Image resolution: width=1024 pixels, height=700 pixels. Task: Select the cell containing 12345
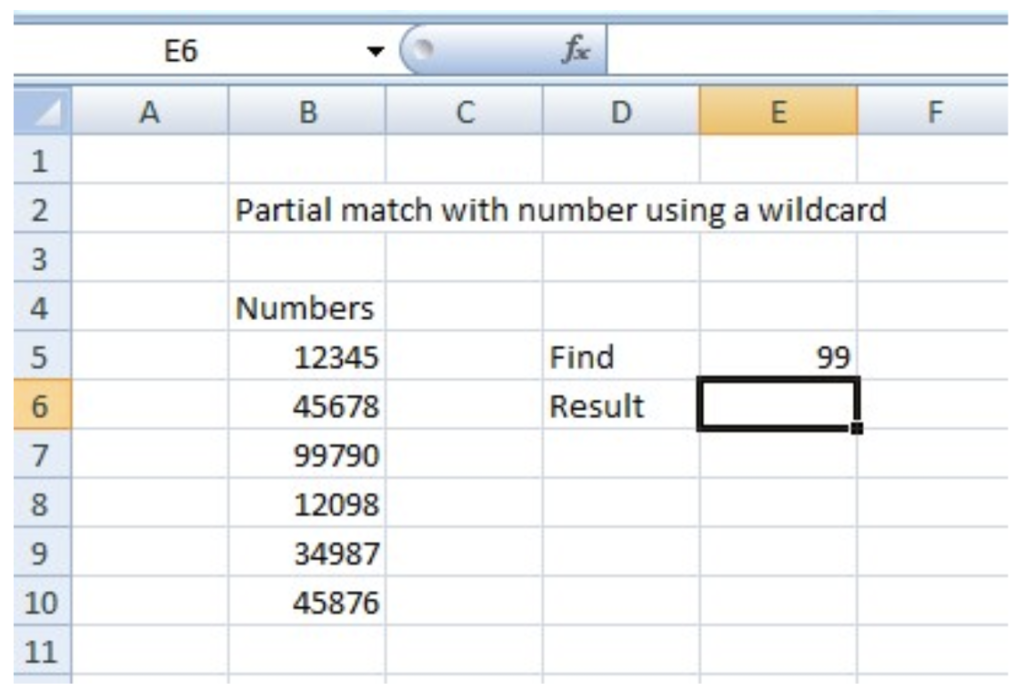pyautogui.click(x=307, y=357)
